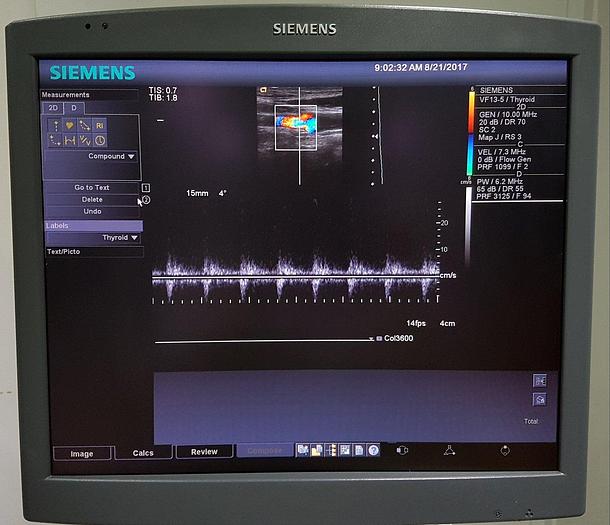The width and height of the screenshot is (610, 525).
Task: Click the layout split icon in bottom toolbar
Action: [331, 450]
